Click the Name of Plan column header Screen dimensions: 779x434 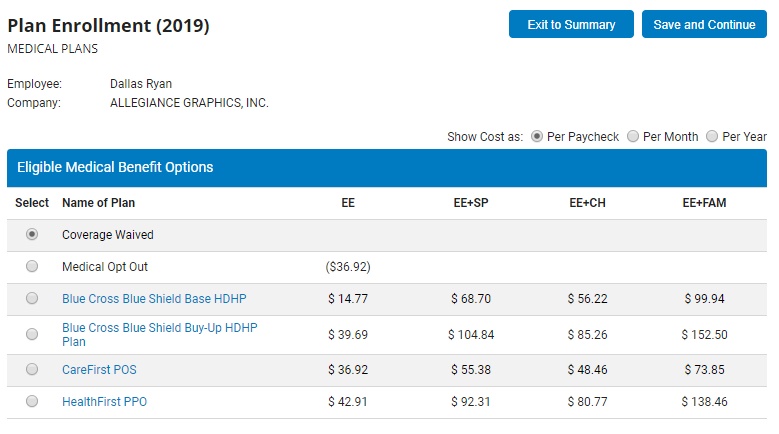[98, 203]
